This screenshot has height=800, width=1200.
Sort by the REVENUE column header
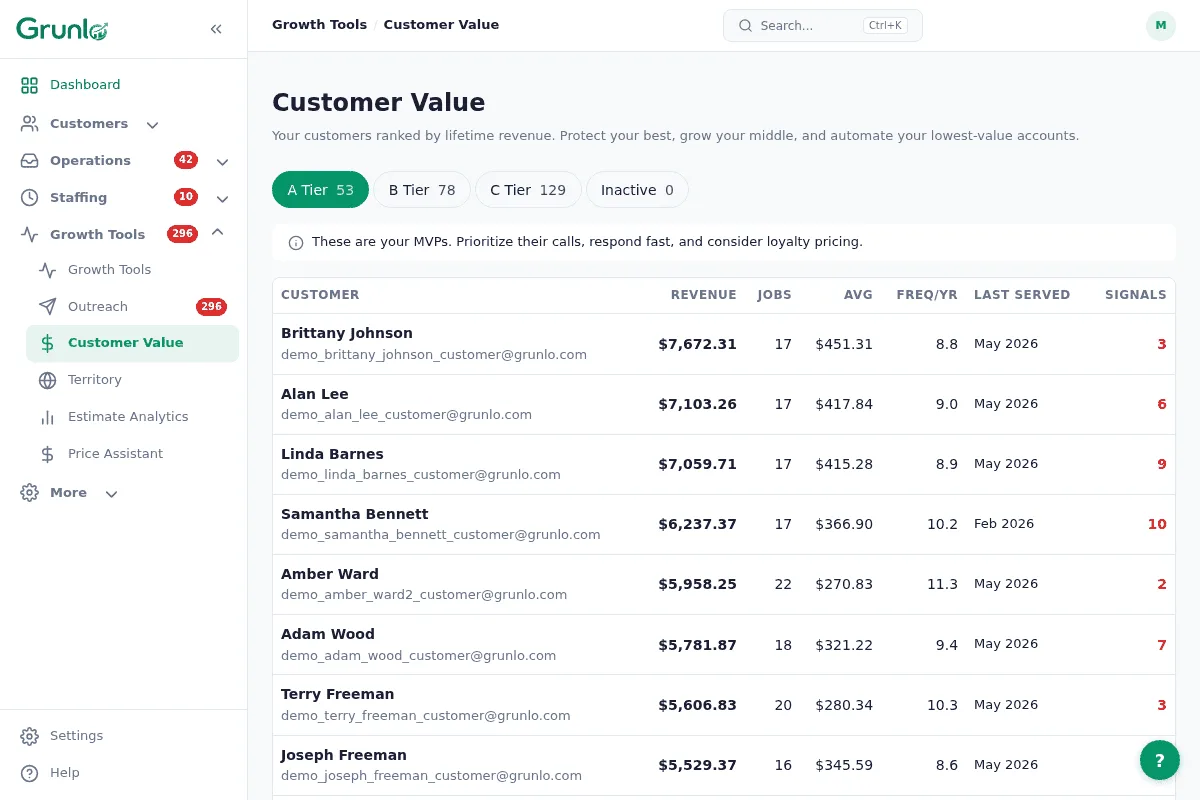(x=703, y=295)
